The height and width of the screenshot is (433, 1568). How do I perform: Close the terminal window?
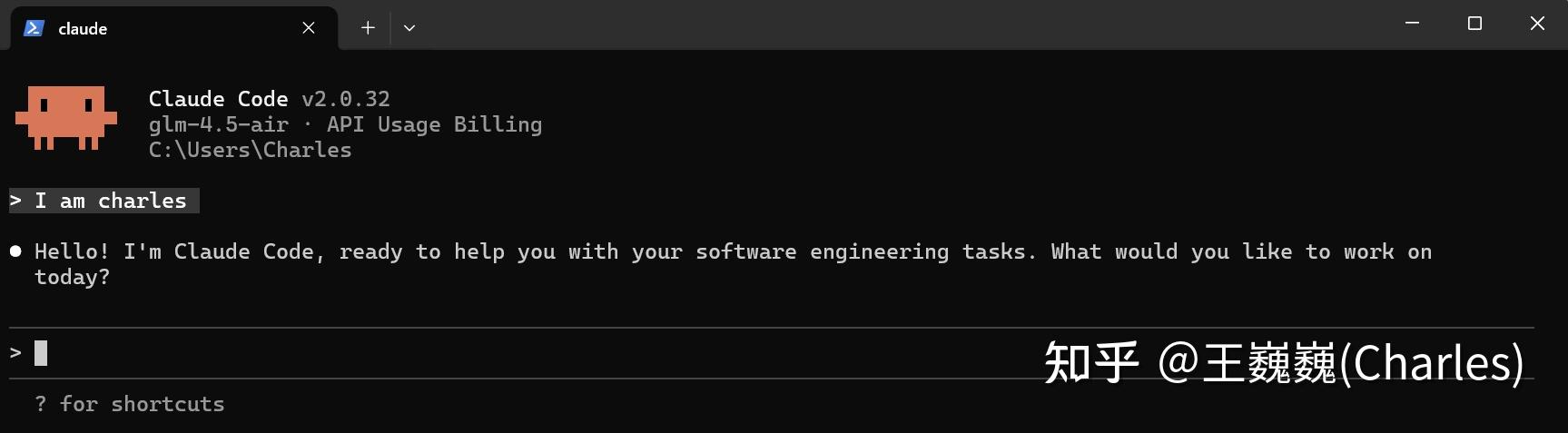pos(1537,24)
